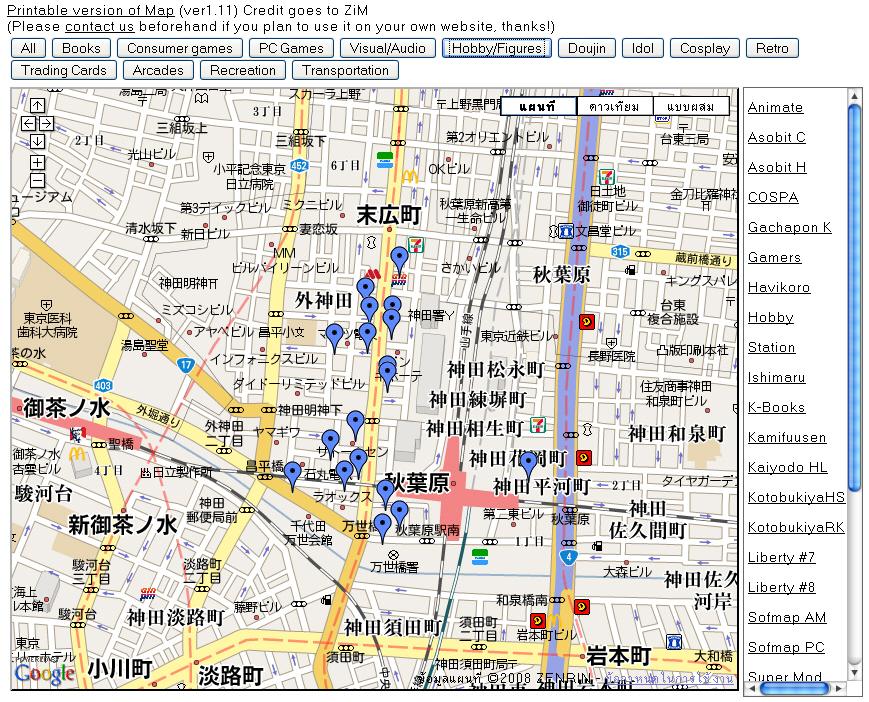
Task: Select Asobit C in the shop list
Action: (x=776, y=137)
